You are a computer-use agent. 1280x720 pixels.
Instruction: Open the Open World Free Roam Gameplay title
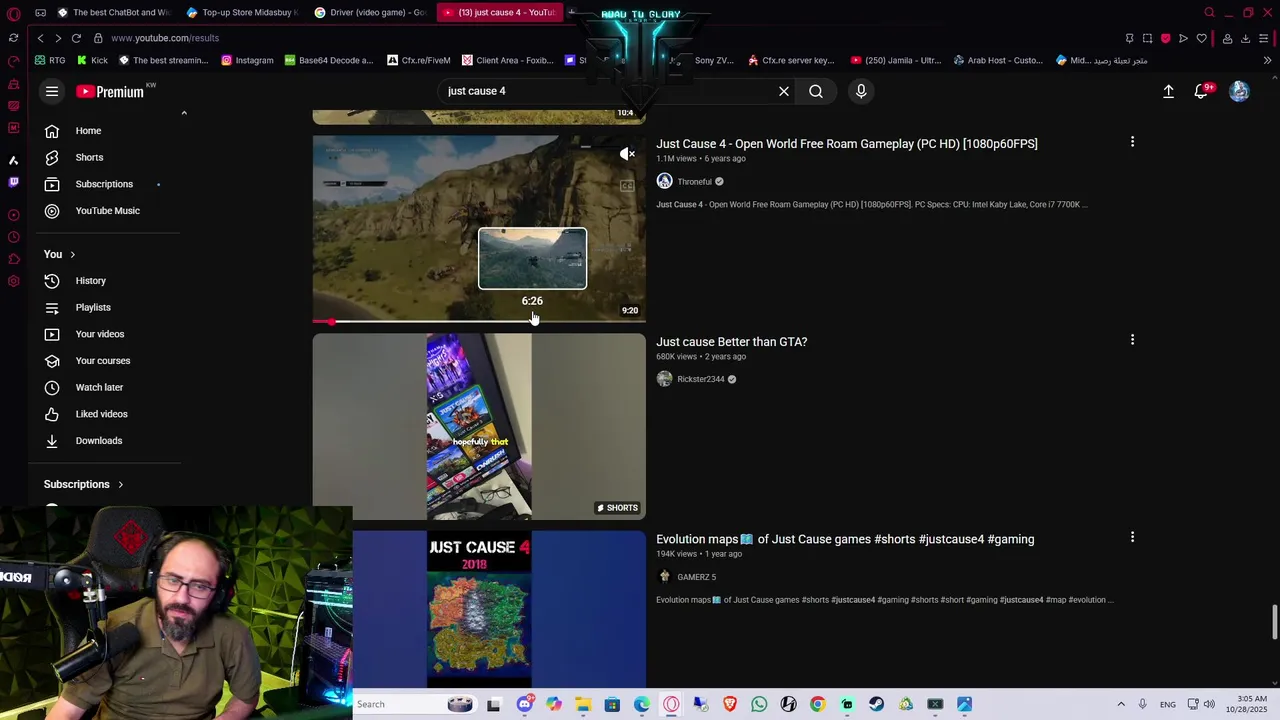[x=847, y=144]
